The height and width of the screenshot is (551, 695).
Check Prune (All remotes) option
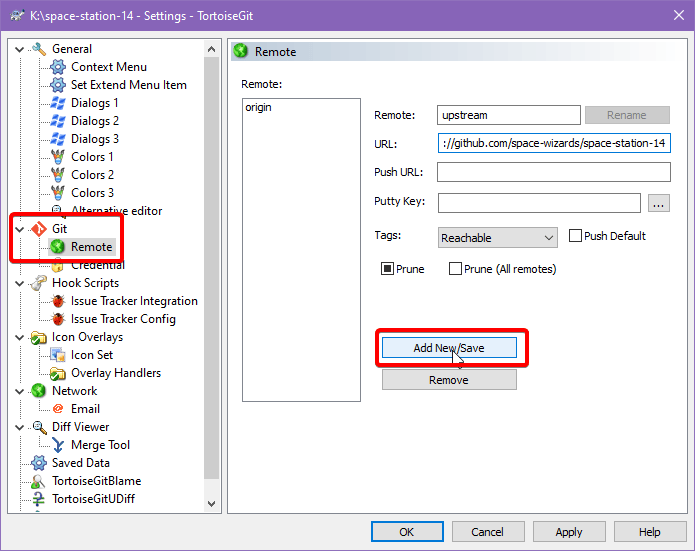[455, 269]
